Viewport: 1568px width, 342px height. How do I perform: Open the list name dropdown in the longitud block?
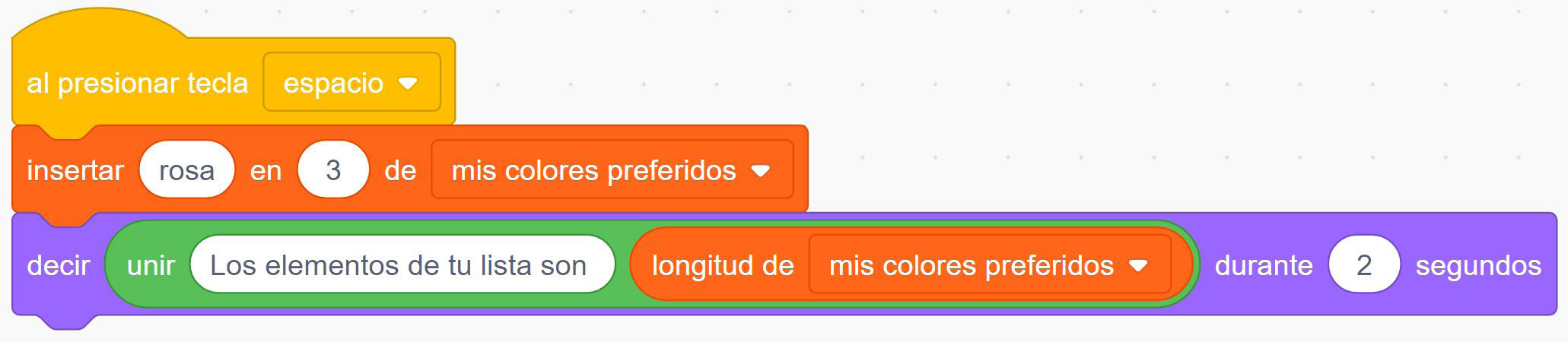click(x=971, y=265)
